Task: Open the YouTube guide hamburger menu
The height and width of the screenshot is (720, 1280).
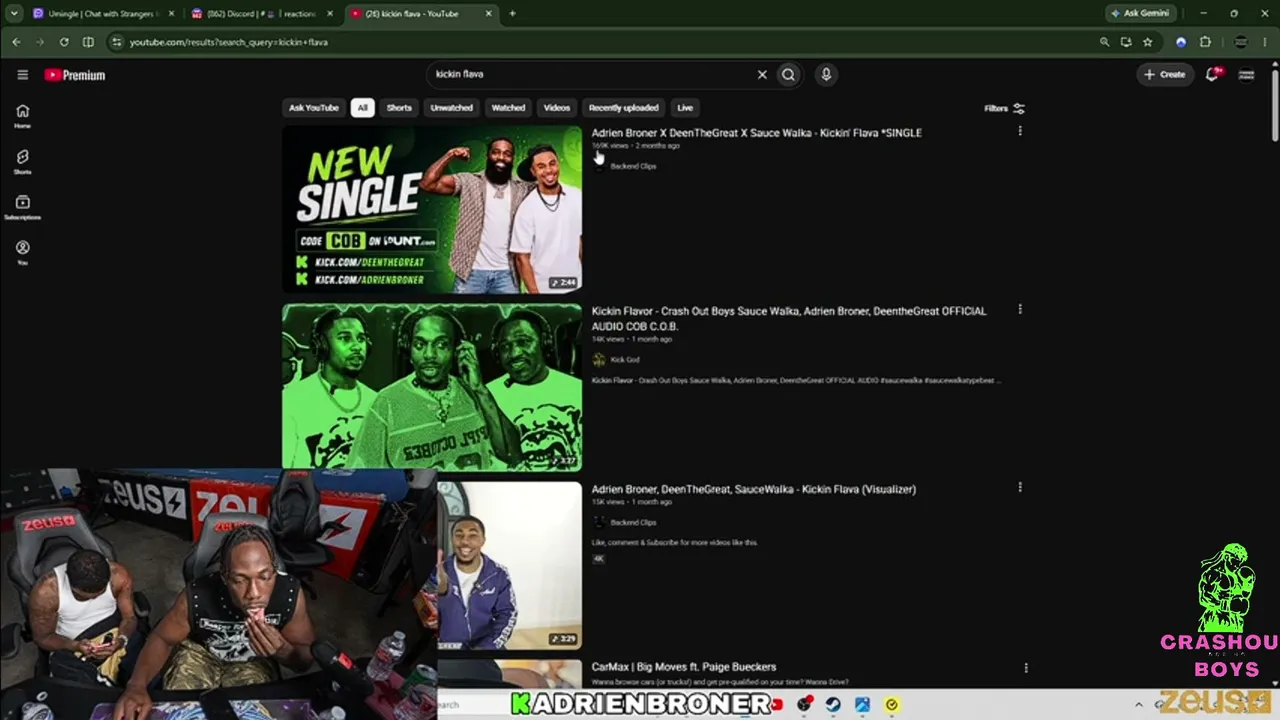Action: 22,74
